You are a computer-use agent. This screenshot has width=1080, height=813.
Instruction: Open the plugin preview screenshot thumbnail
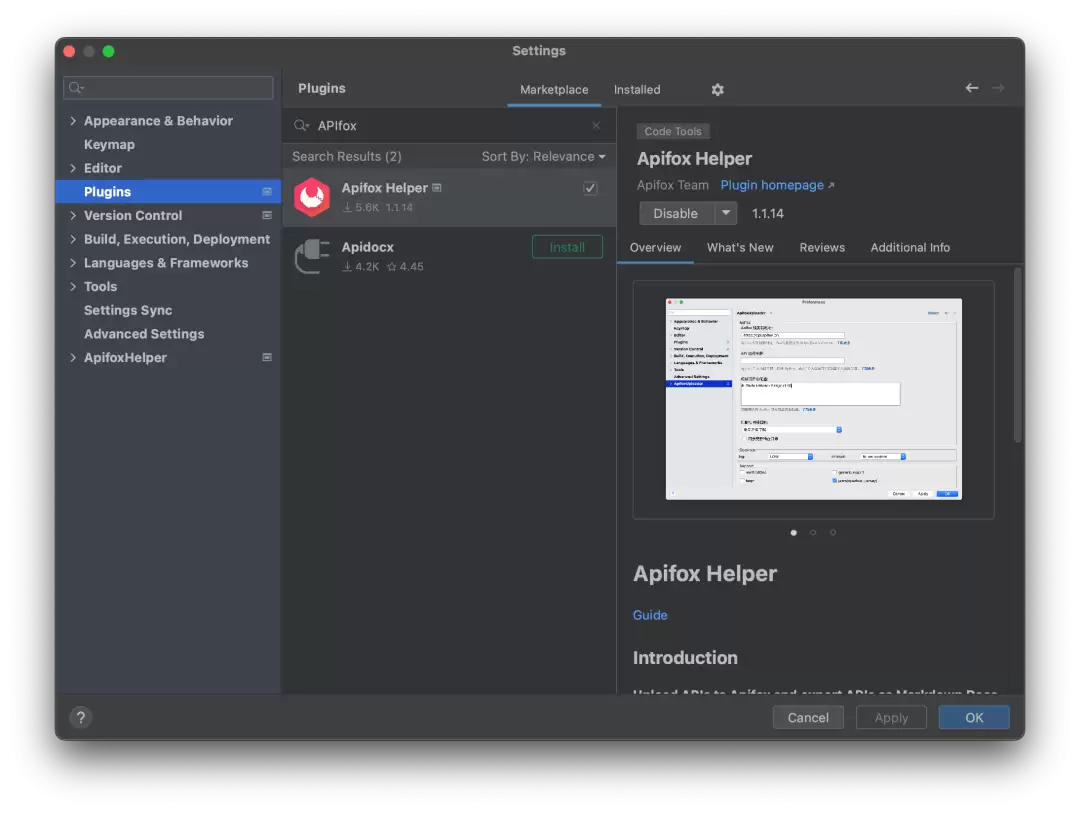tap(813, 399)
